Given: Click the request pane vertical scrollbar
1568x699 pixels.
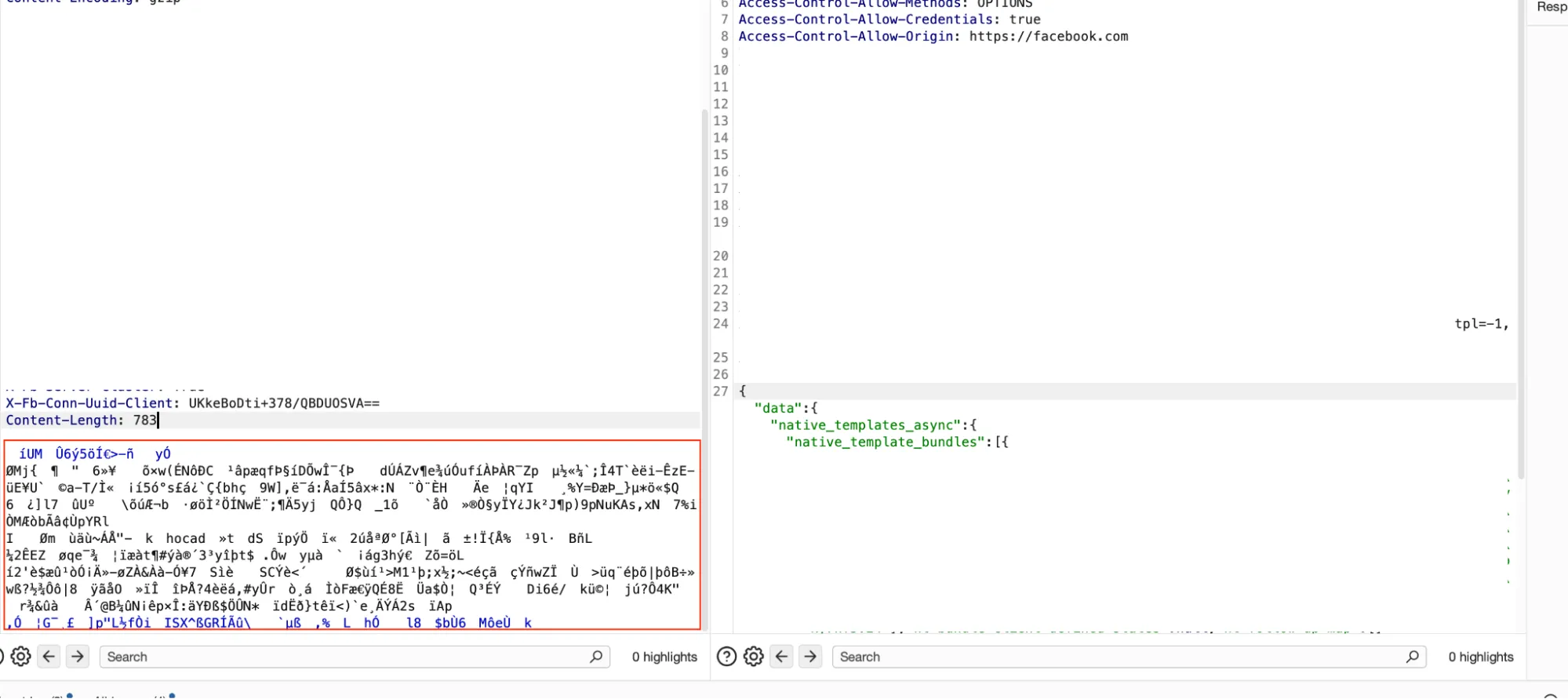Looking at the screenshot, I should [x=704, y=369].
